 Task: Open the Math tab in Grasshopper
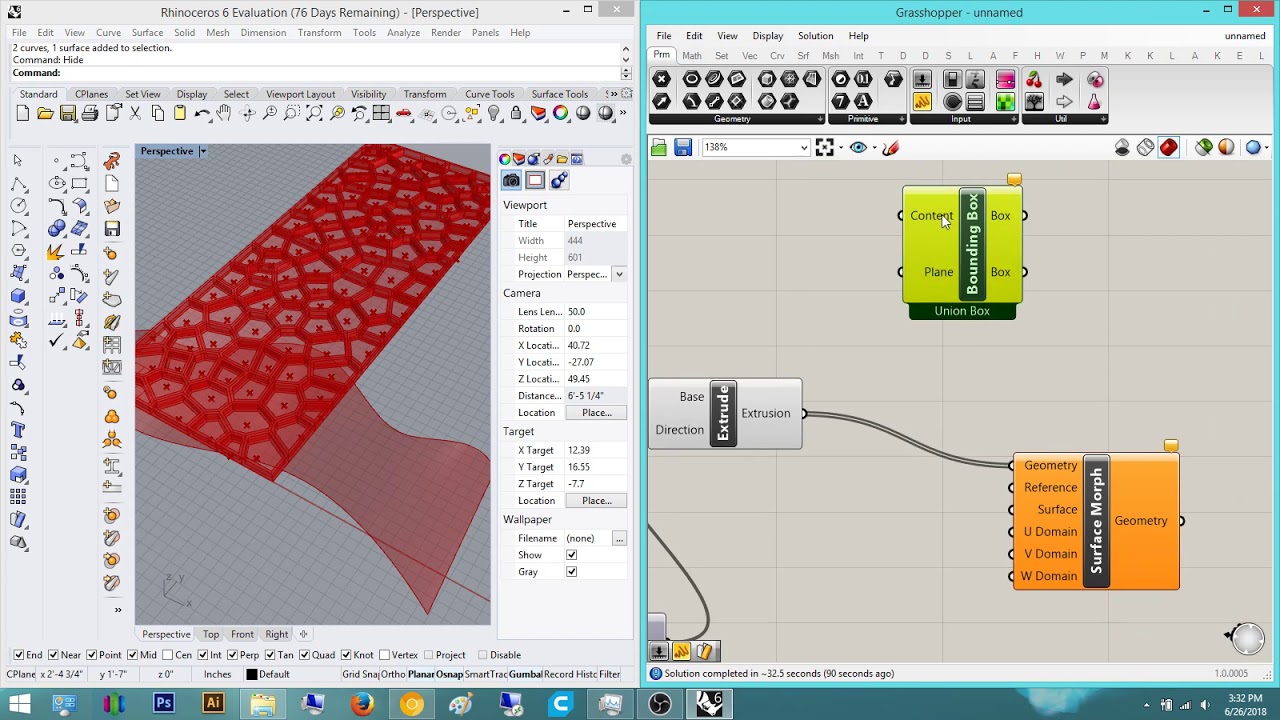pos(691,56)
